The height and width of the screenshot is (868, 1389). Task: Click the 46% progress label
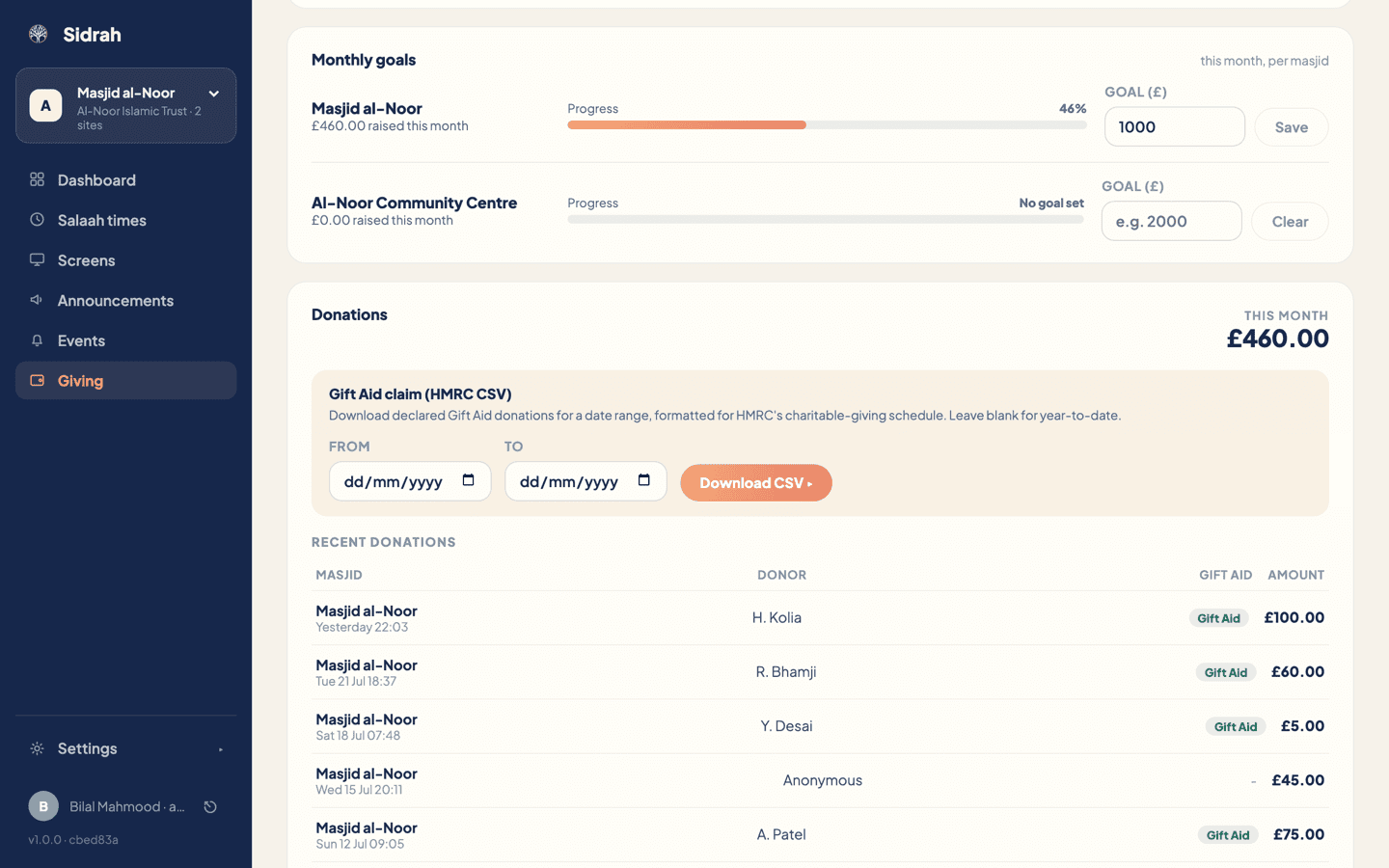pyautogui.click(x=1073, y=109)
